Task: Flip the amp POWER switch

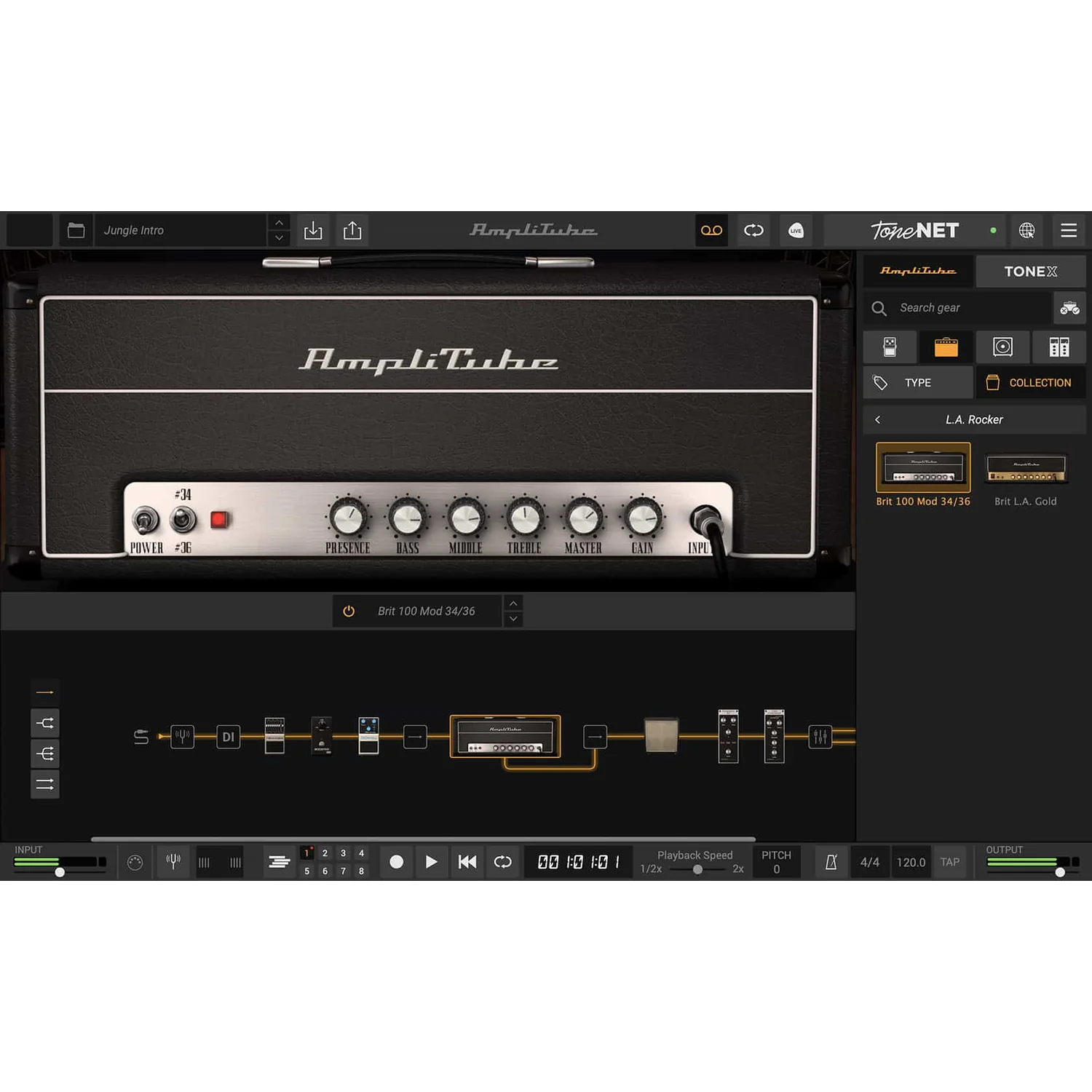Action: pyautogui.click(x=145, y=520)
